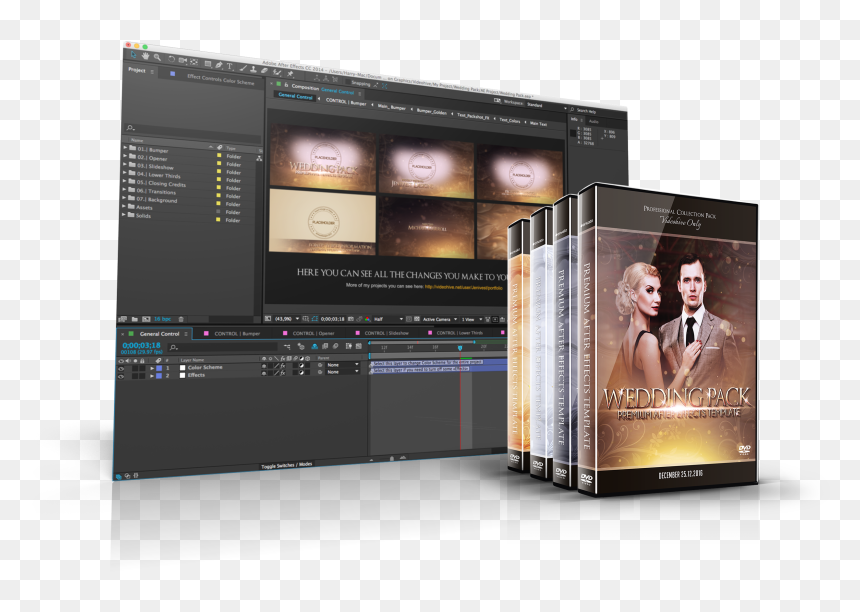Viewport: 860px width, 612px height.
Task: Click the Wedding Pack preview thumbnail in viewer
Action: pyautogui.click(x=322, y=158)
